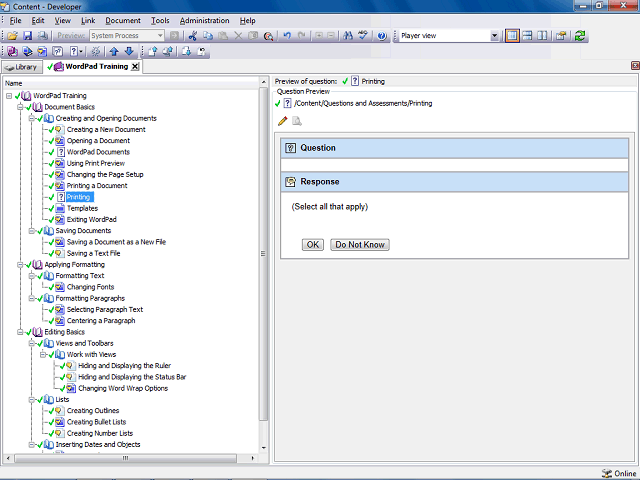
Task: Open the Preview mode System Process dropdown
Action: (160, 36)
